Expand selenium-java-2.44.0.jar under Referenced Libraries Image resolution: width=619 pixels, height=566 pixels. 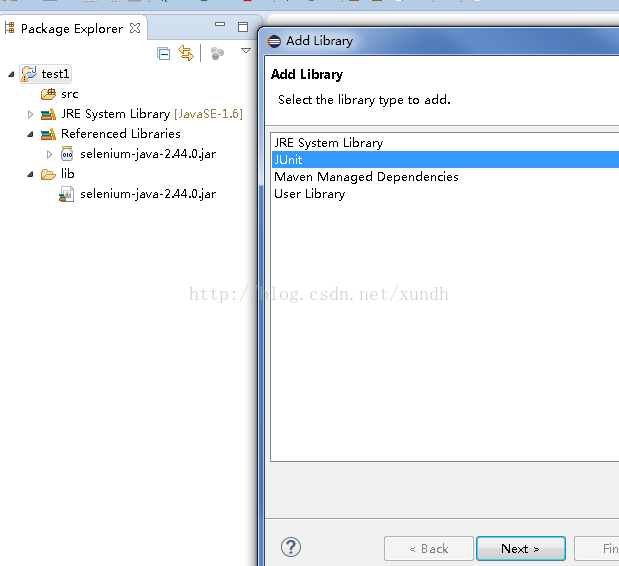[x=49, y=154]
